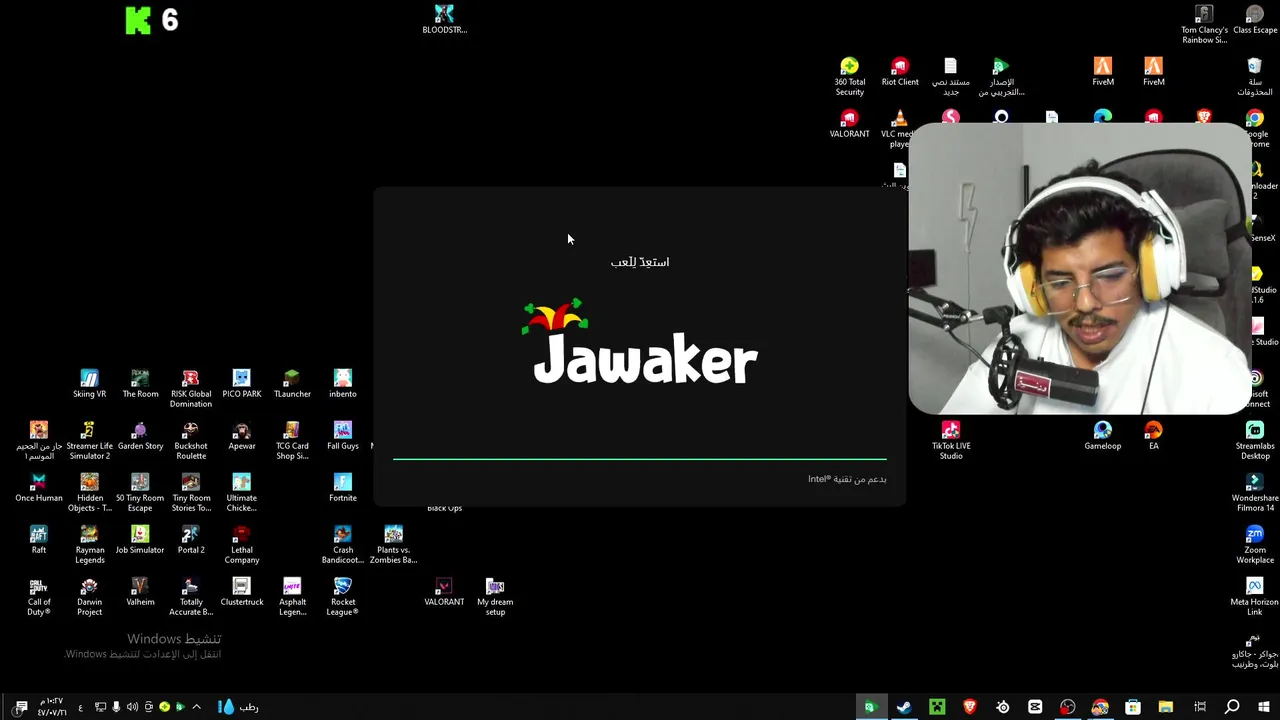Launch Streamer Life Simulator 2
This screenshot has width=1280, height=720.
(x=89, y=440)
